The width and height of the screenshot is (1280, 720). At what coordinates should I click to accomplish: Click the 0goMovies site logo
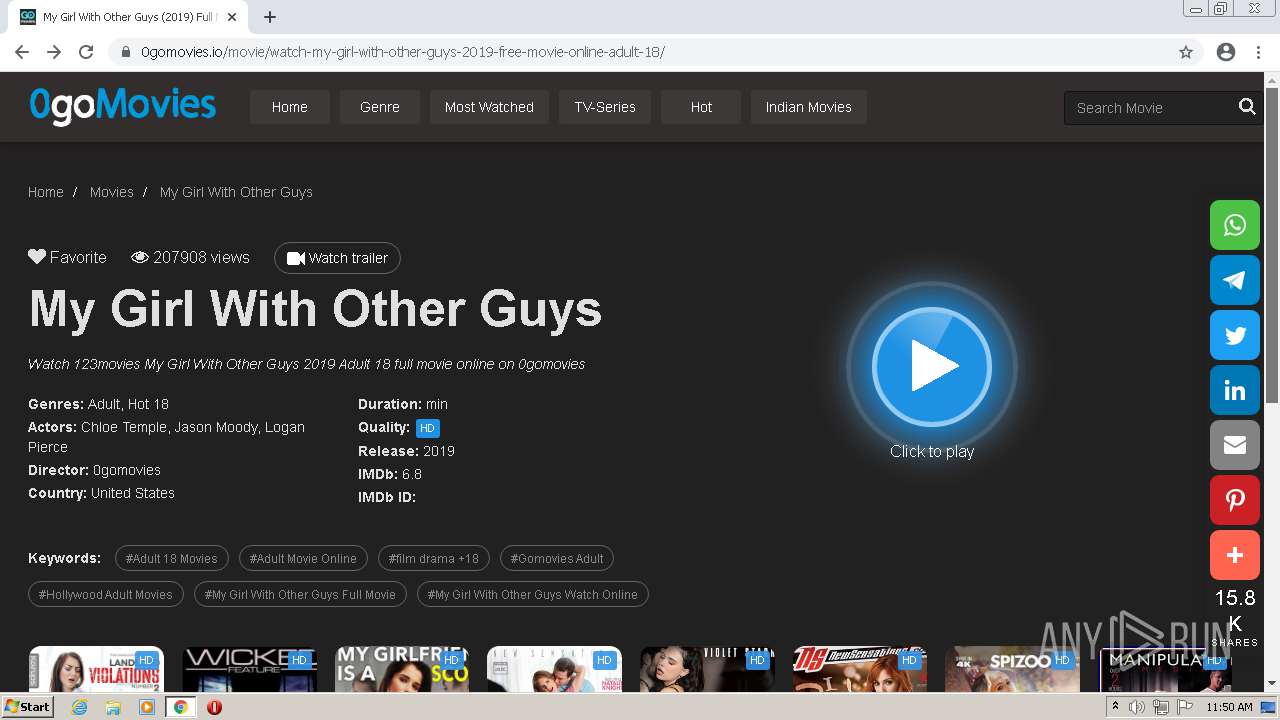(x=123, y=105)
